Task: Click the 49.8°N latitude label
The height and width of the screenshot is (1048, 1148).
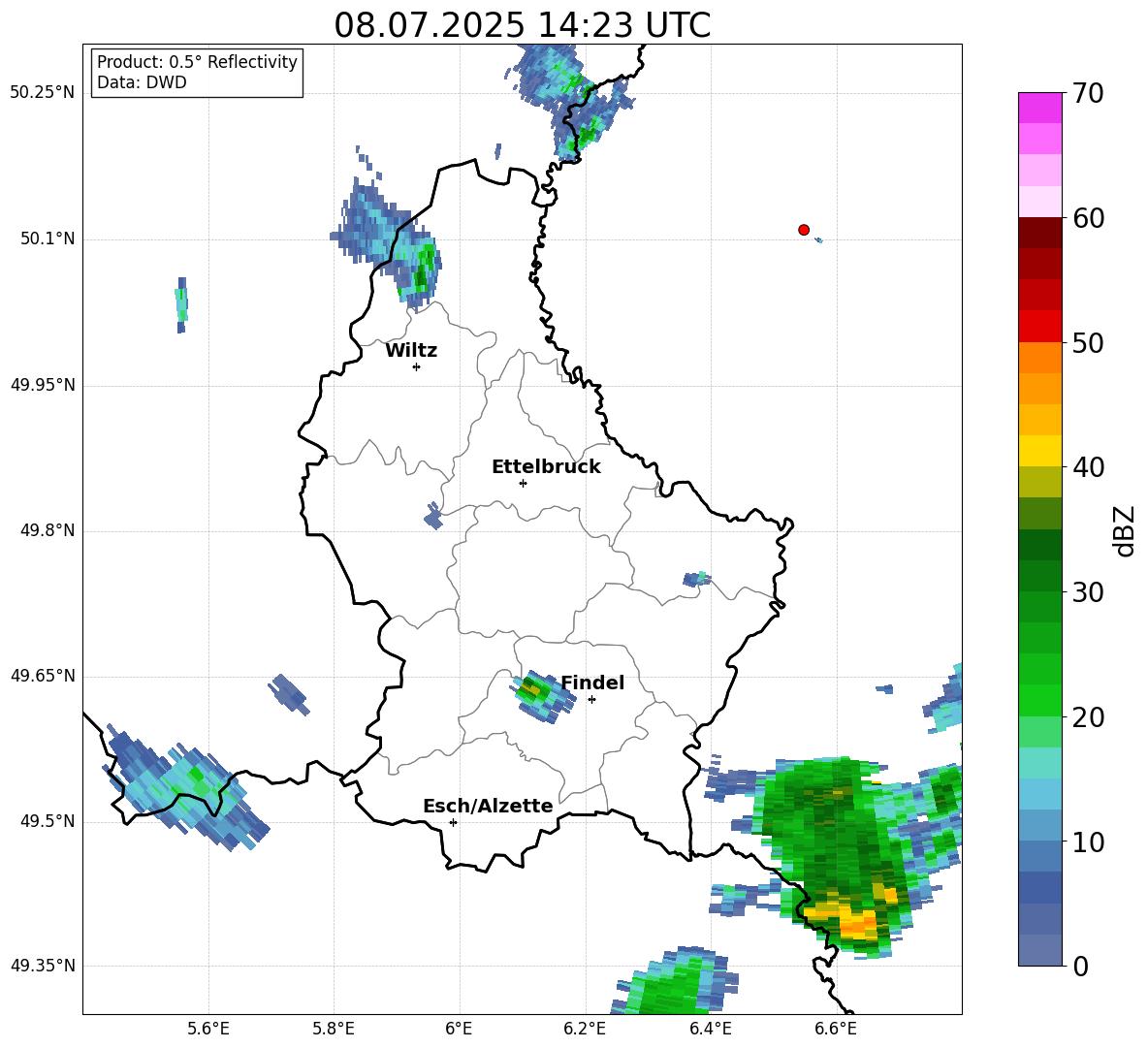Action: tap(47, 530)
